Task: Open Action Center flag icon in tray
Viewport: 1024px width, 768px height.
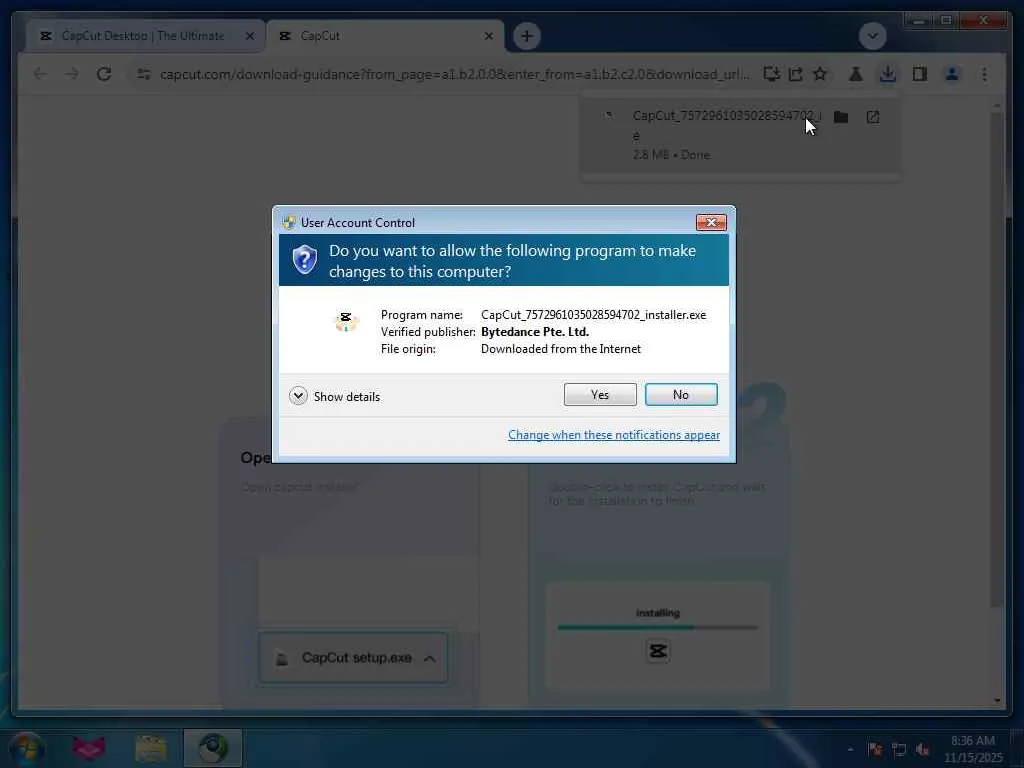Action: pos(875,749)
